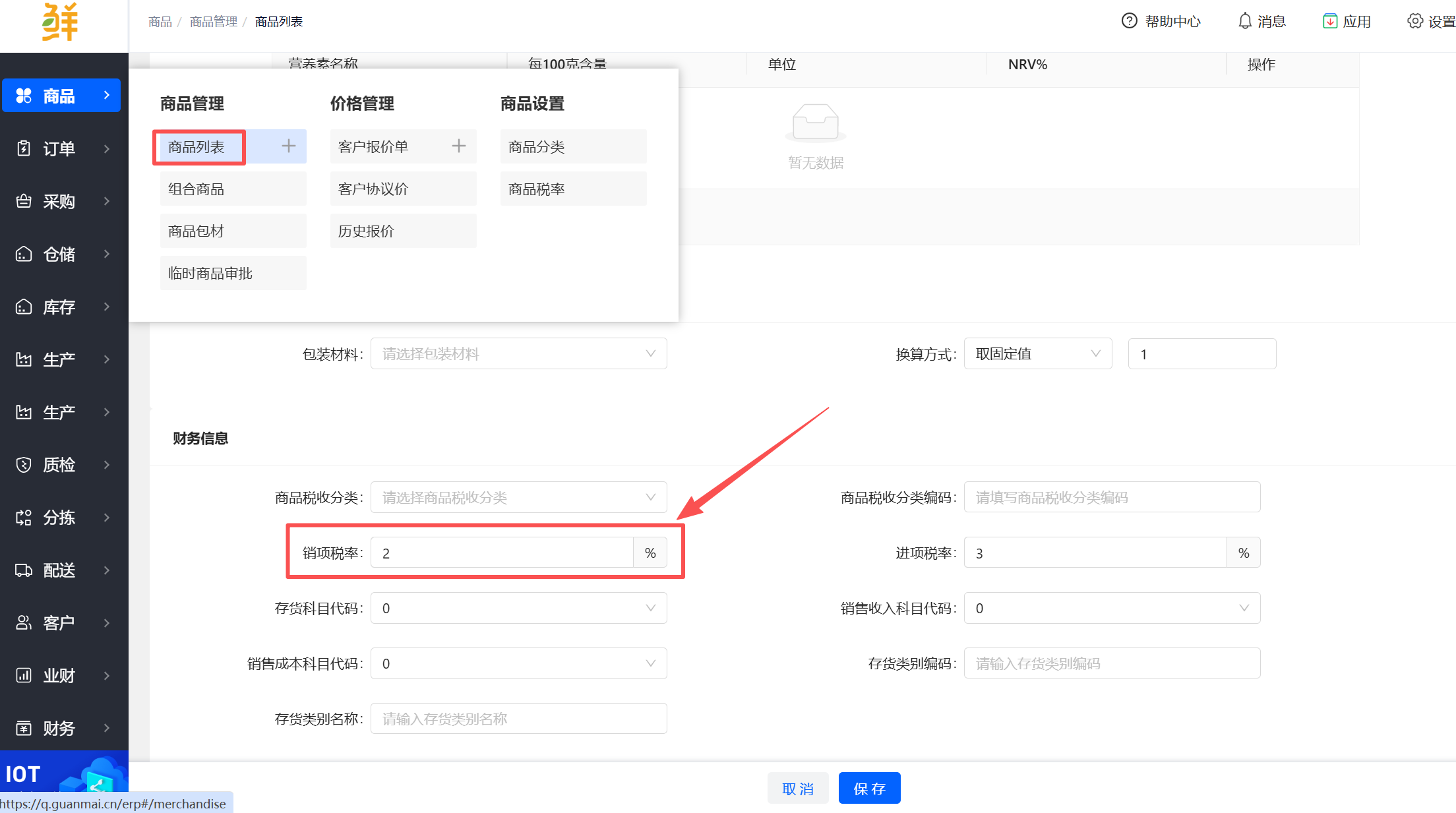1456x813 pixels.
Task: Click the 订单 clipboard icon in sidebar
Action: (24, 148)
